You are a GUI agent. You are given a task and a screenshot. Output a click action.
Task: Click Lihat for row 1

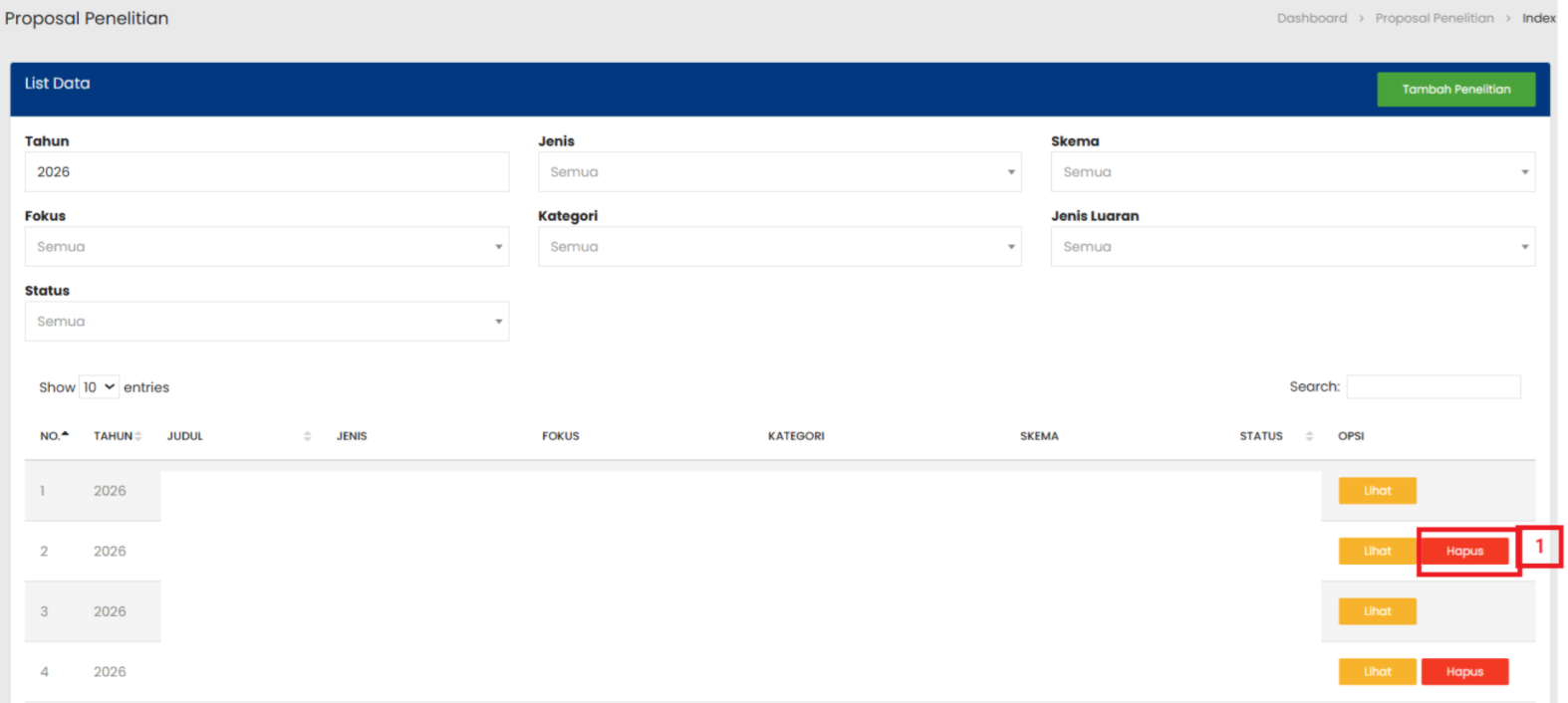1376,491
